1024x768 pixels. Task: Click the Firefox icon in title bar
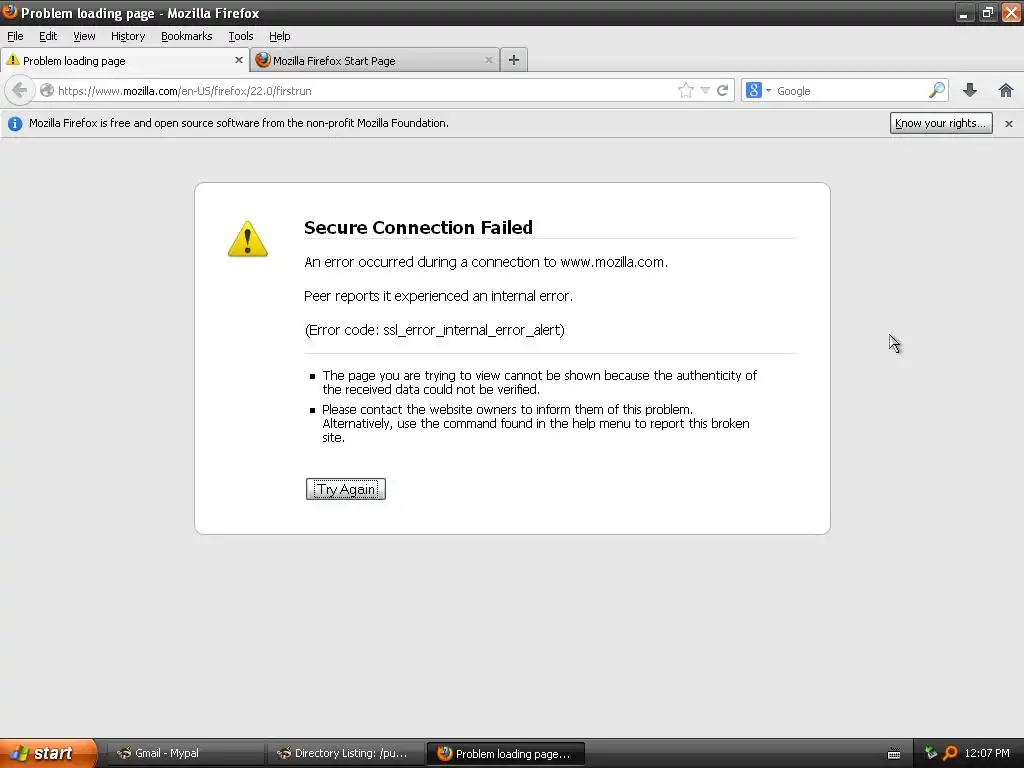(10, 12)
